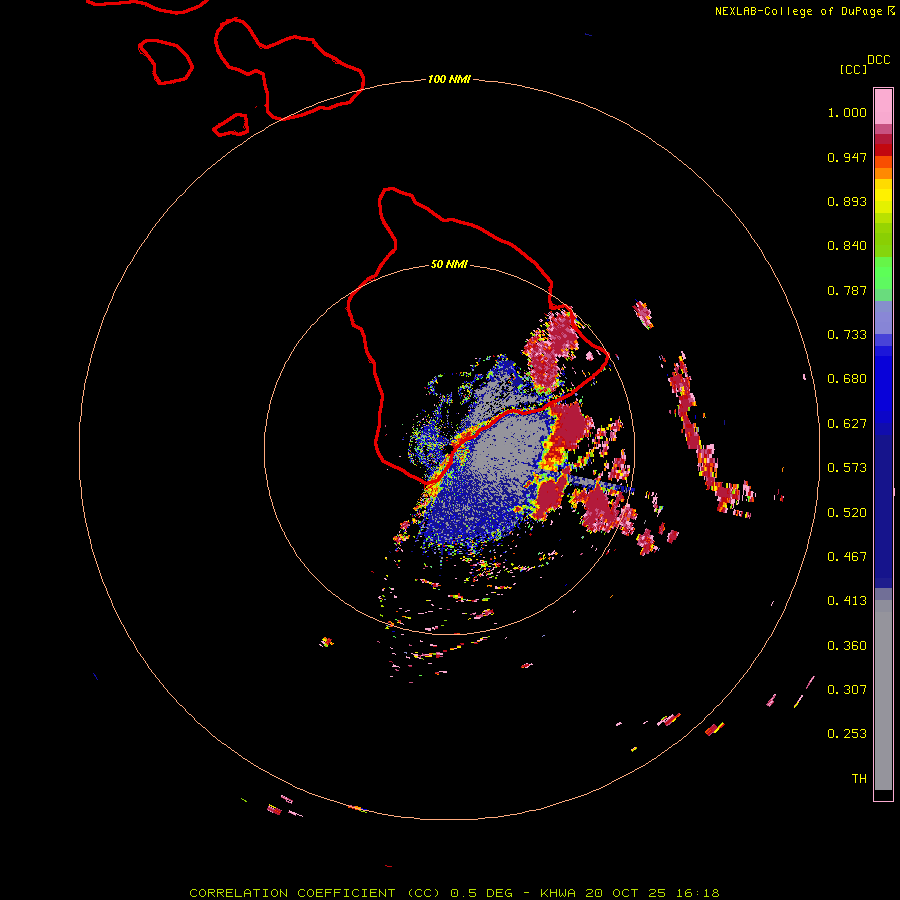900x900 pixels.
Task: Click the 0.733 scale value
Action: click(x=847, y=335)
